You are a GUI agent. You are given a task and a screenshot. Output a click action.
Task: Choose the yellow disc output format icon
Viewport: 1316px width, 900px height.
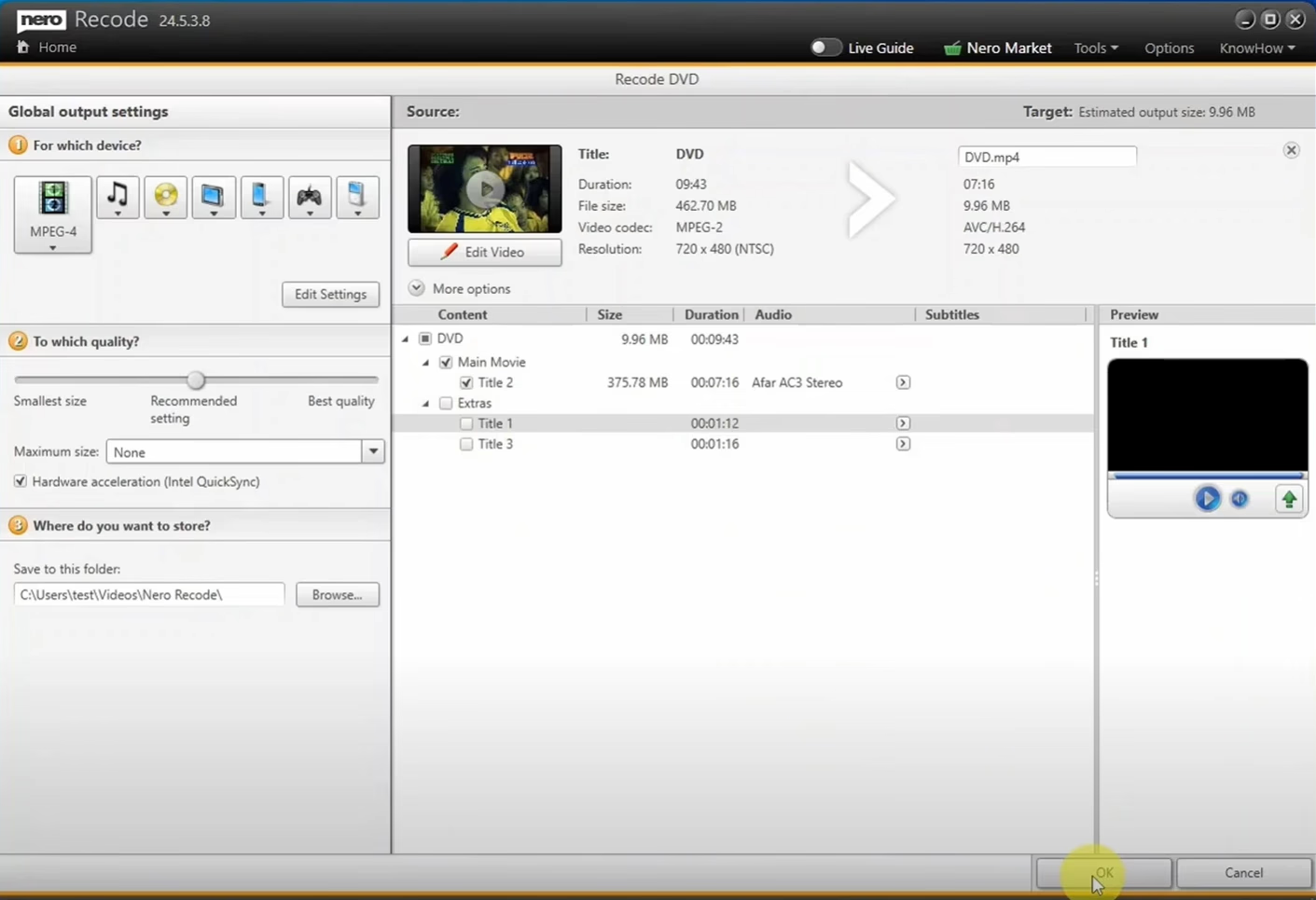click(166, 197)
